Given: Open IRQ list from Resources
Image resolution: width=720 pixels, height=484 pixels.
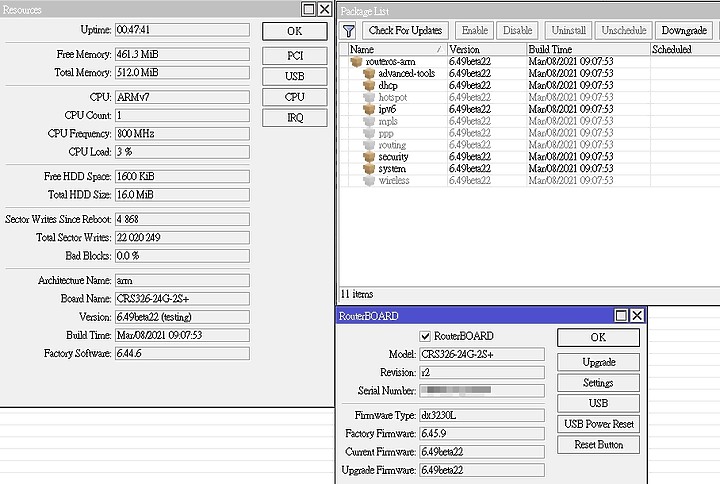Looking at the screenshot, I should (x=295, y=118).
